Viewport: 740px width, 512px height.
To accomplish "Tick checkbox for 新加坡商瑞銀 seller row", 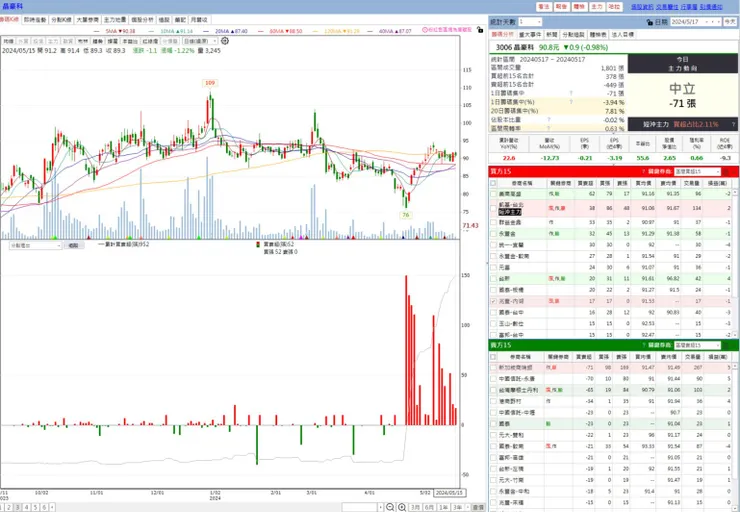I will [493, 368].
